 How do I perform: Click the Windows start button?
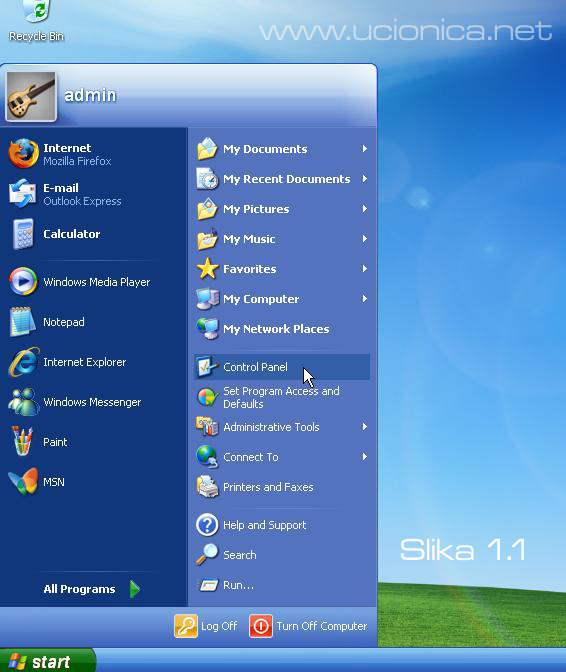pos(46,660)
